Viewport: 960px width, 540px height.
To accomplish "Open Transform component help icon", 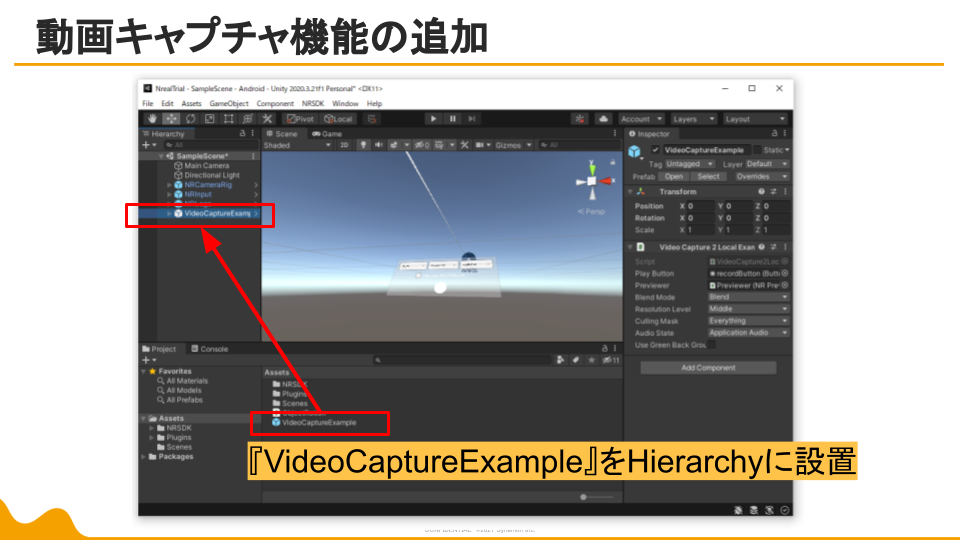I will pyautogui.click(x=761, y=192).
